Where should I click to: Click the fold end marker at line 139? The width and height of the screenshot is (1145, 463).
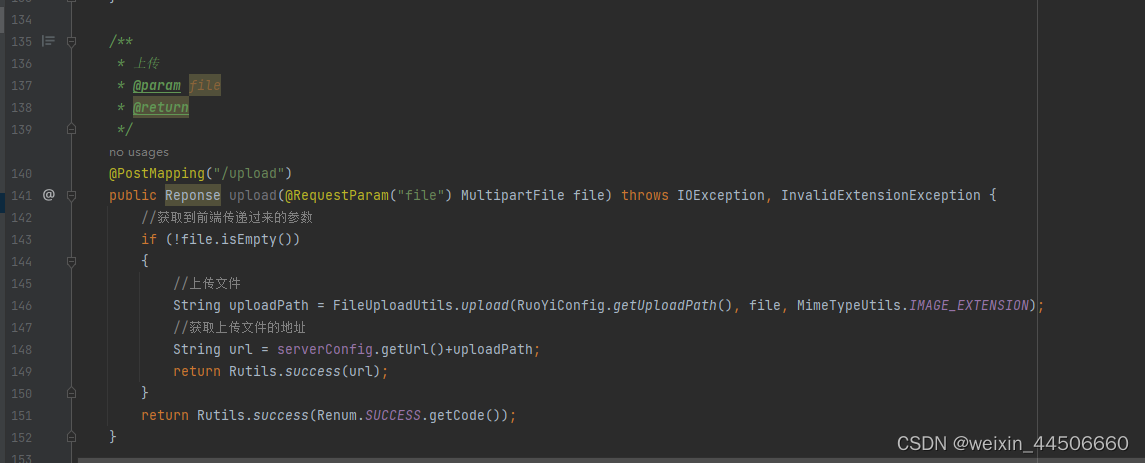pos(72,129)
